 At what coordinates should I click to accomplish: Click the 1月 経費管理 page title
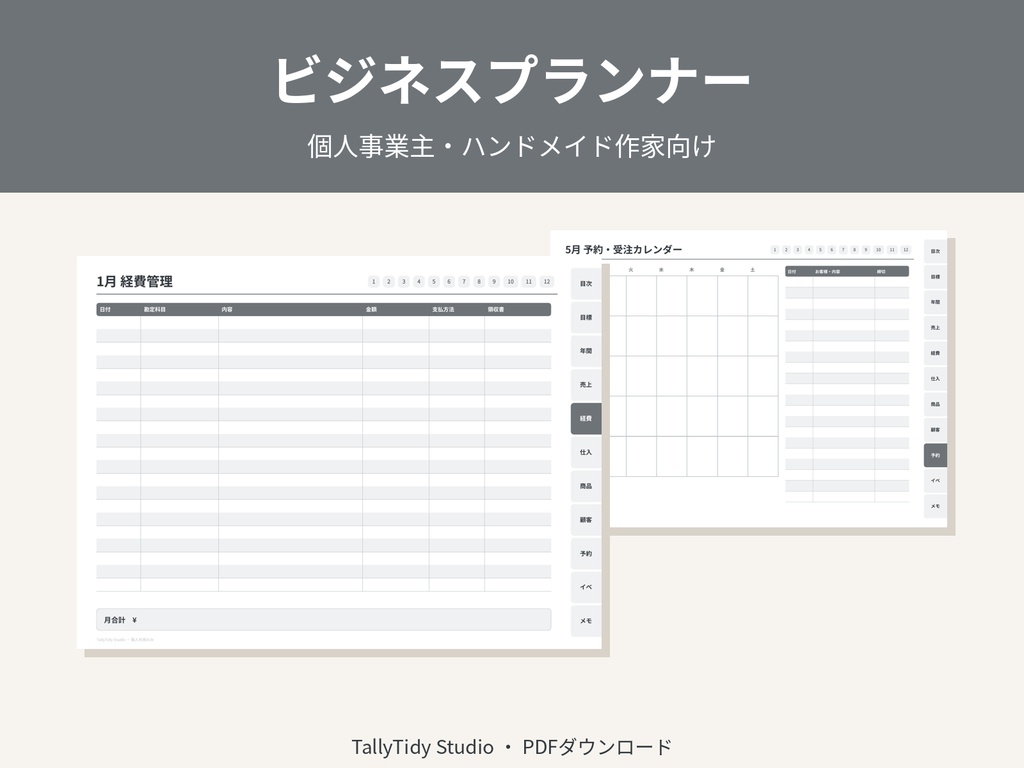[x=135, y=281]
